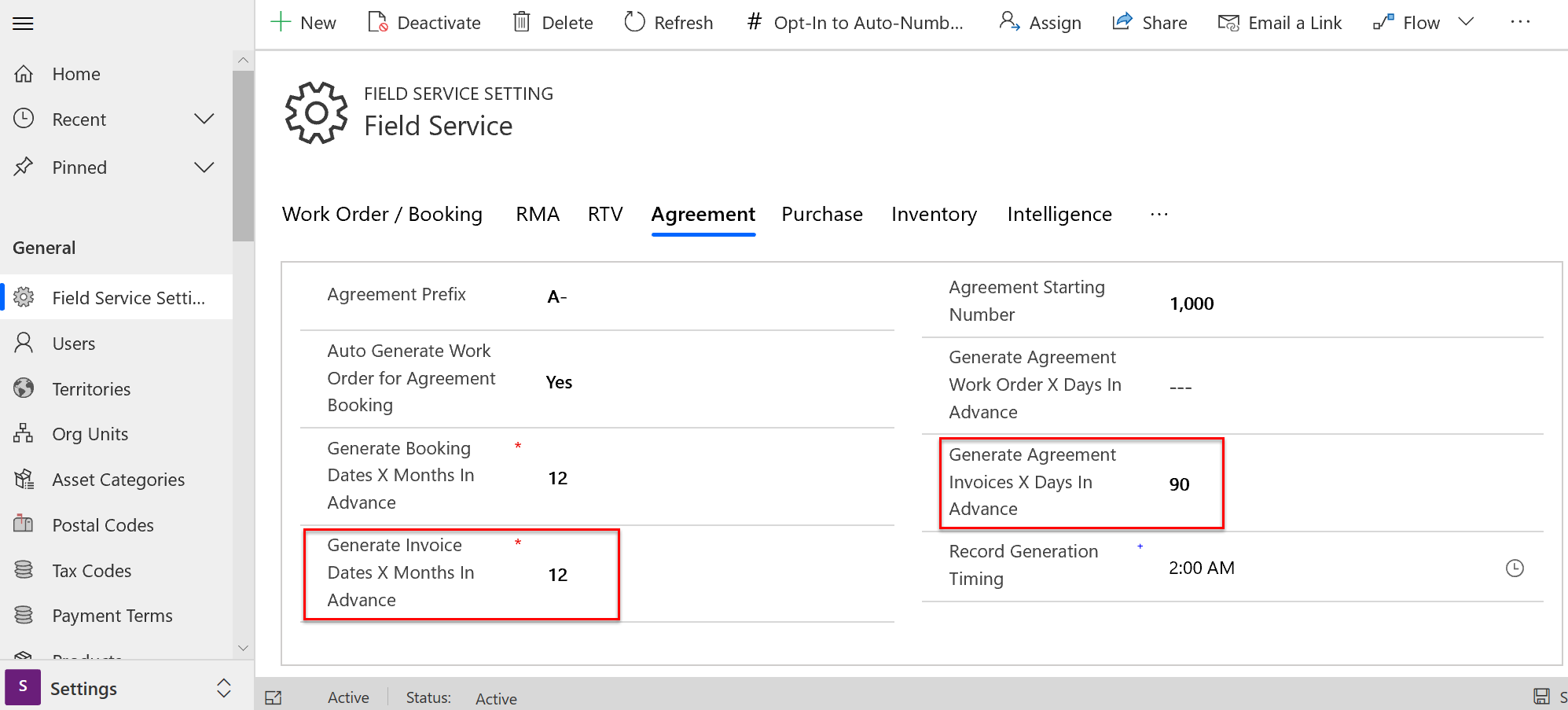Click the Payment Terms stack icon
This screenshot has width=1568, height=710.
(x=24, y=615)
